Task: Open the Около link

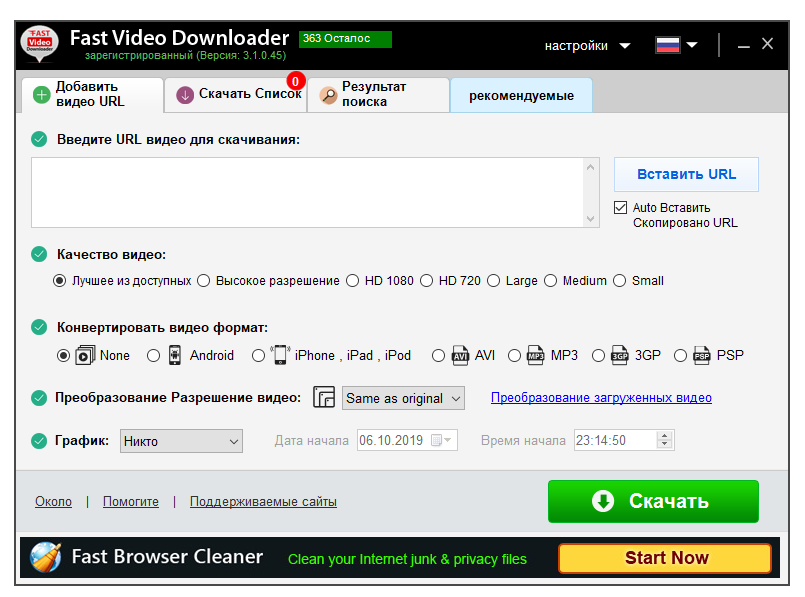Action: click(x=53, y=502)
